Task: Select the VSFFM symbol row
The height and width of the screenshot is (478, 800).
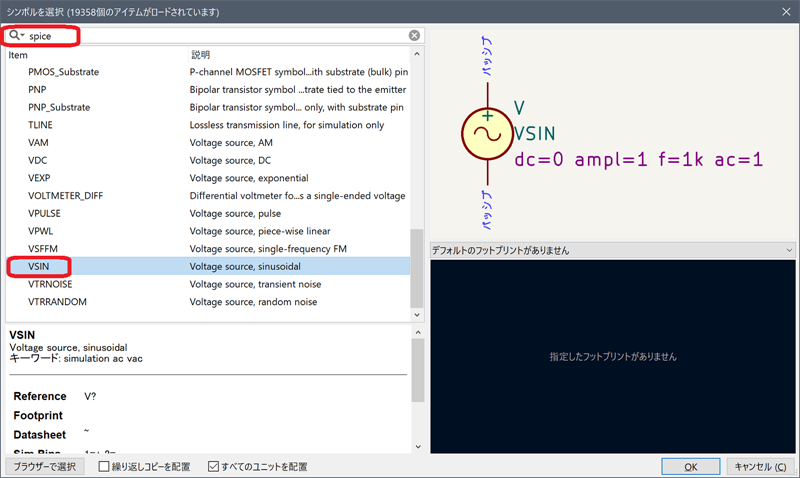Action: pos(208,249)
